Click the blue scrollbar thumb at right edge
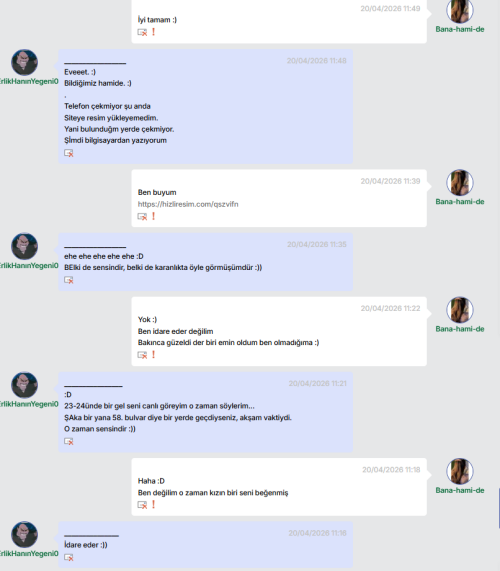Viewport: 500px width, 571px height. 499,508
